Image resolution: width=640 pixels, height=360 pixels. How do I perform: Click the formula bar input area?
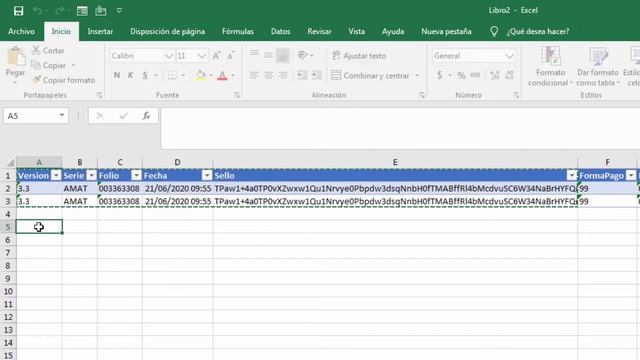pyautogui.click(x=400, y=128)
